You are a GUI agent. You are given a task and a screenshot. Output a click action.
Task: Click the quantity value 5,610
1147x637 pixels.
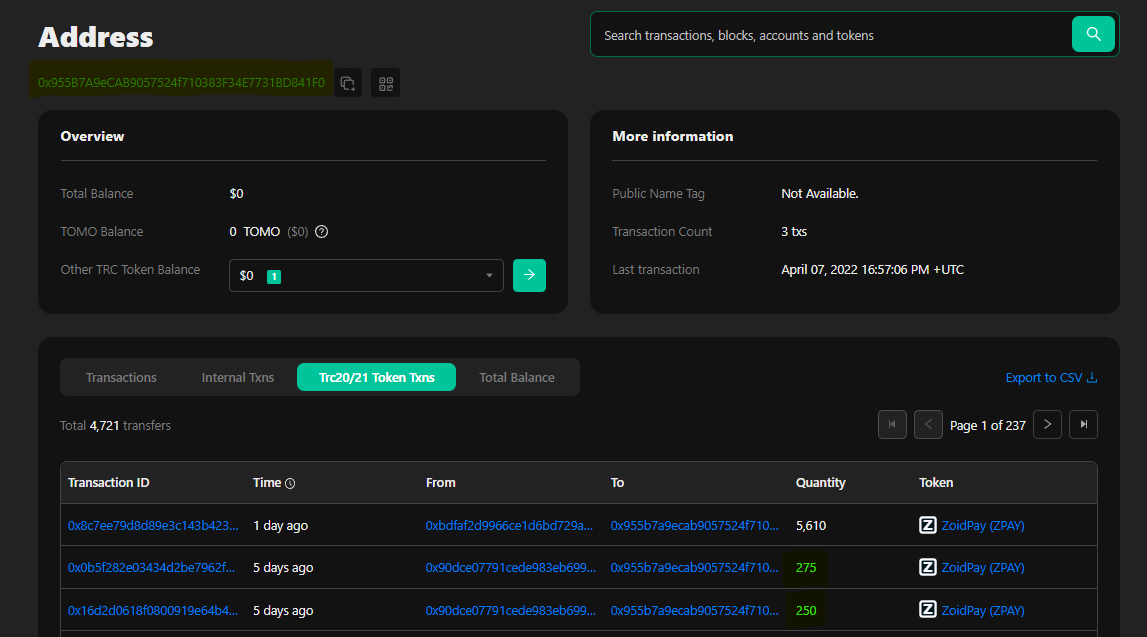(811, 526)
